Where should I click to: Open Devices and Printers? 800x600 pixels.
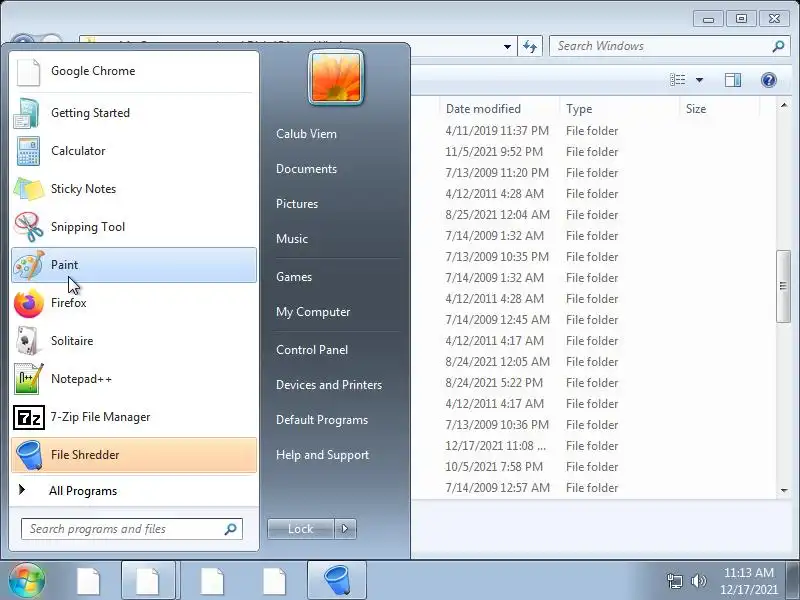pos(329,385)
